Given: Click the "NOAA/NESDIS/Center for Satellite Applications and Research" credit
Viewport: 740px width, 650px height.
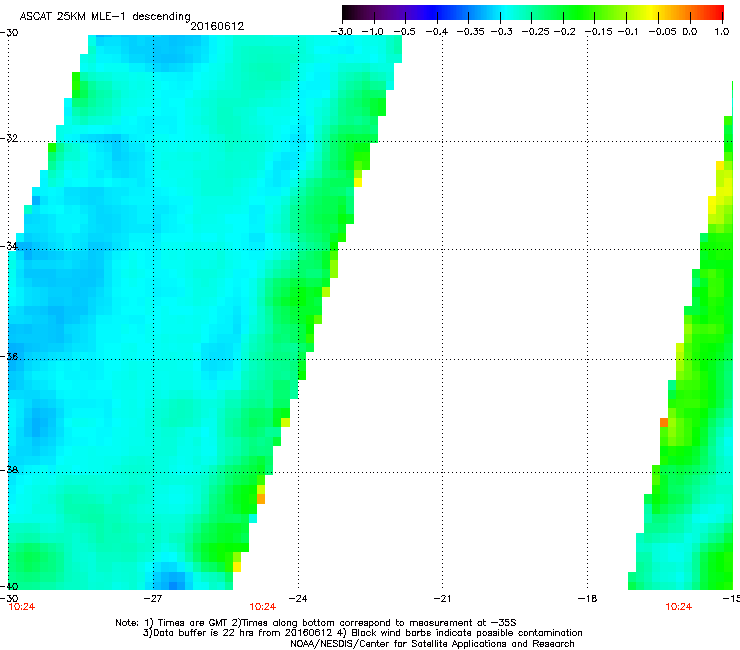Looking at the screenshot, I should [432, 643].
